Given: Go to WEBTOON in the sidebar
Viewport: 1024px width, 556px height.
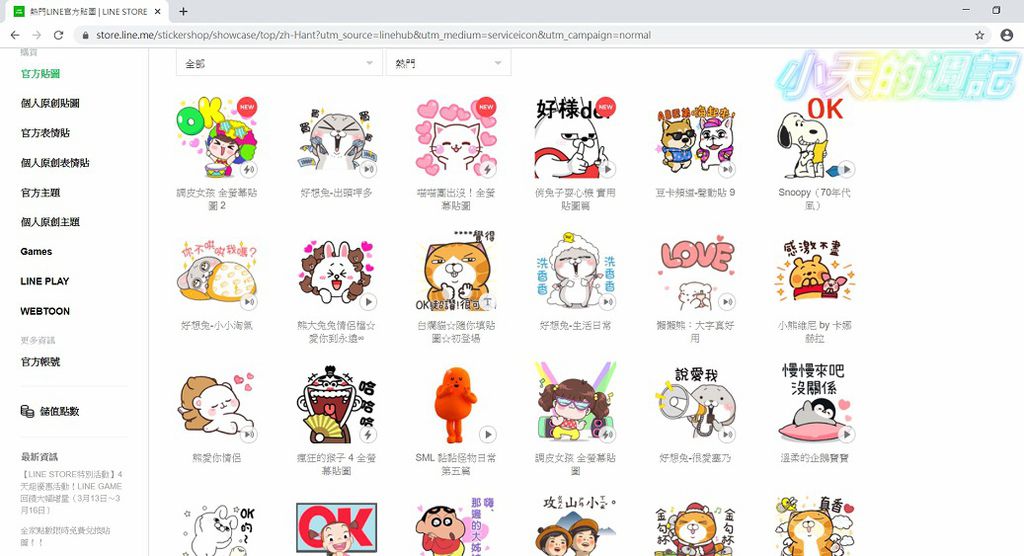Looking at the screenshot, I should tap(45, 311).
